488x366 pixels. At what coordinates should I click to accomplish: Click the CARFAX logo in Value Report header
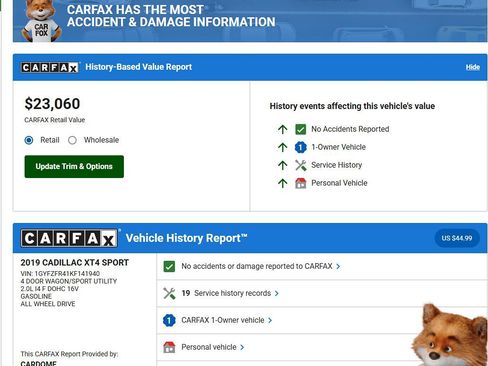pos(50,68)
